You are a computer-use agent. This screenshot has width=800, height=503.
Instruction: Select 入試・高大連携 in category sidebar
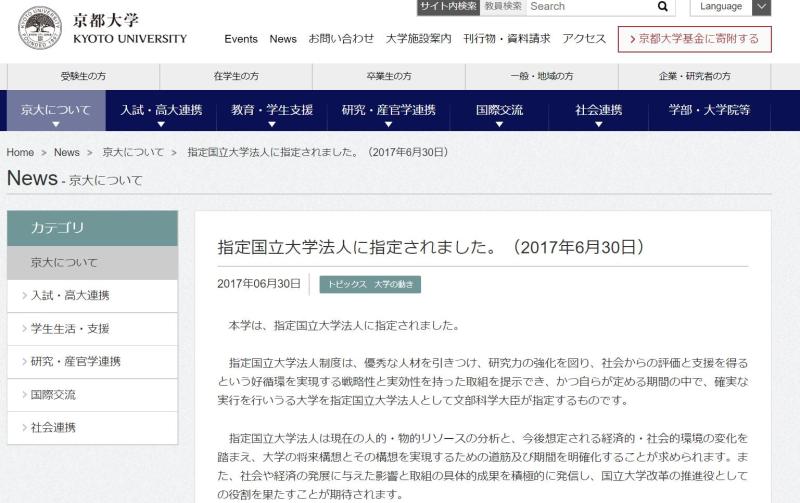pyautogui.click(x=92, y=296)
